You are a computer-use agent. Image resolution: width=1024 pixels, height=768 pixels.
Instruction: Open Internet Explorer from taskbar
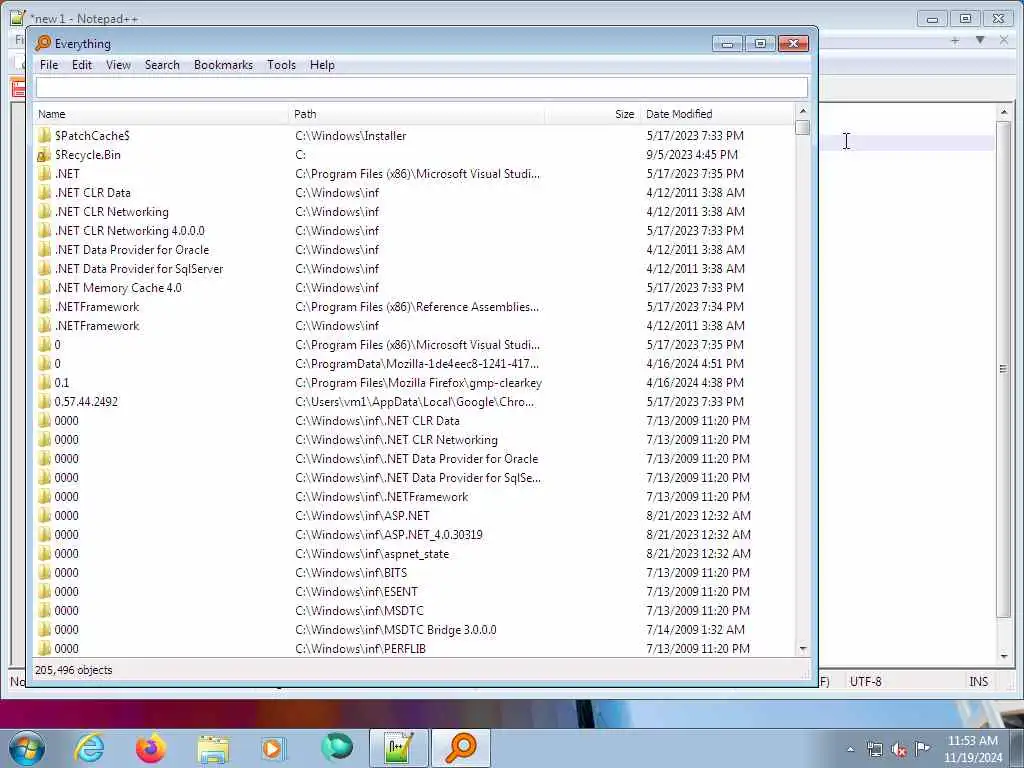click(89, 748)
